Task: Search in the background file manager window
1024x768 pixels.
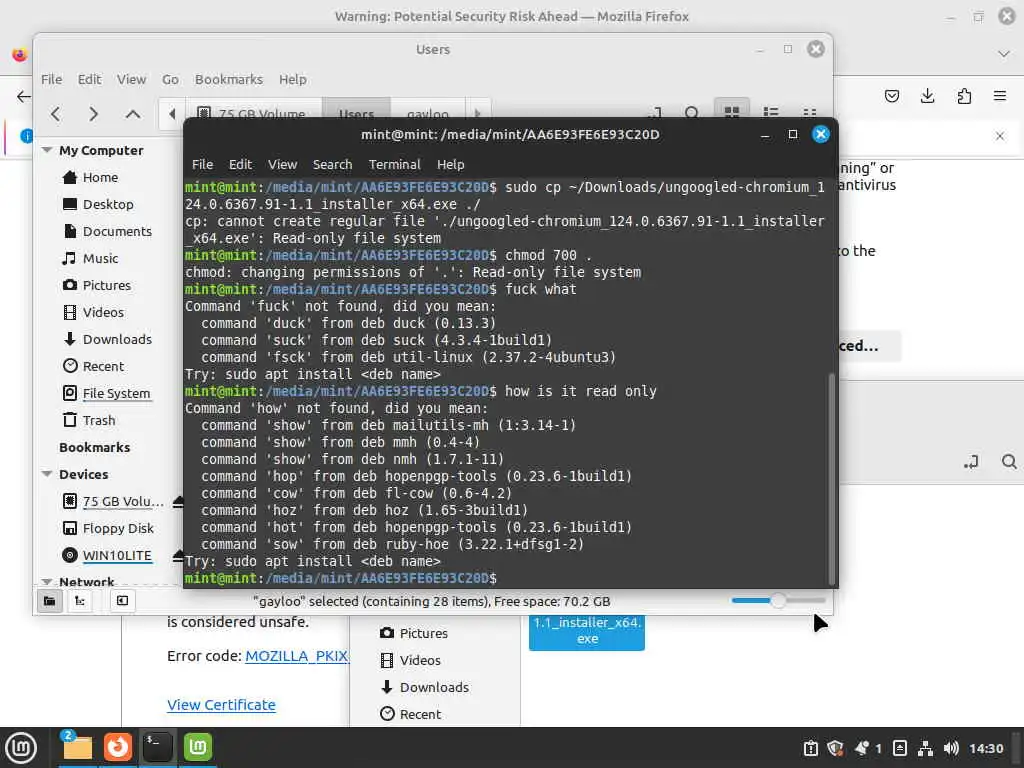Action: coord(1009,462)
